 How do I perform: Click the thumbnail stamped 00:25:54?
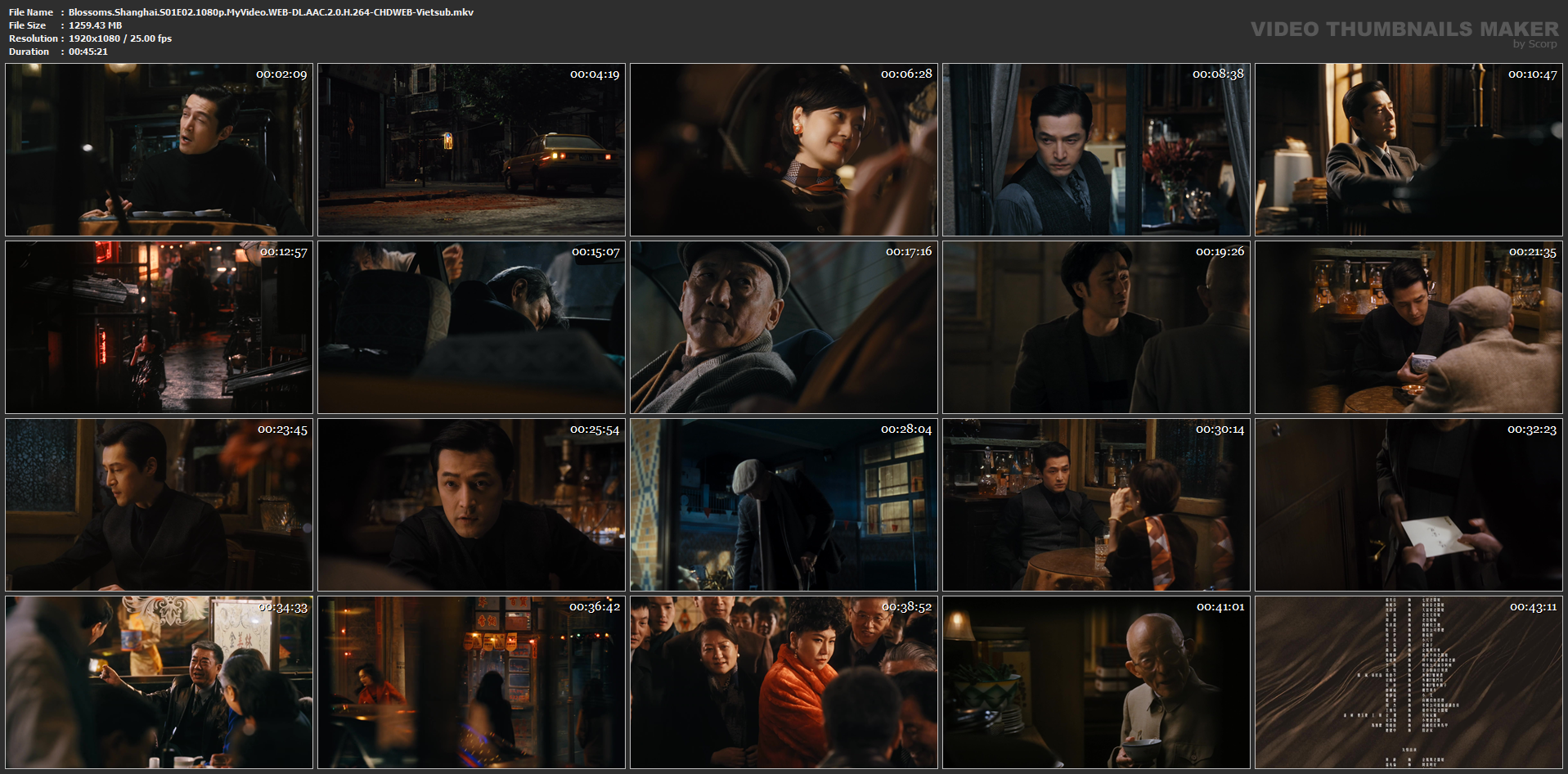(471, 505)
